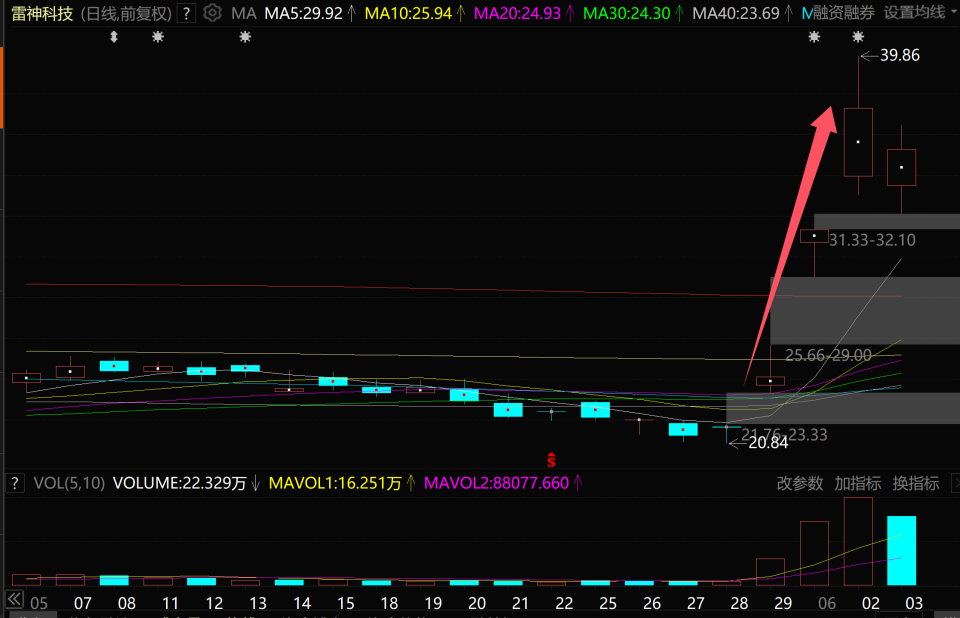
Task: Select the cyan candlestick for date 27
Action: tap(683, 429)
